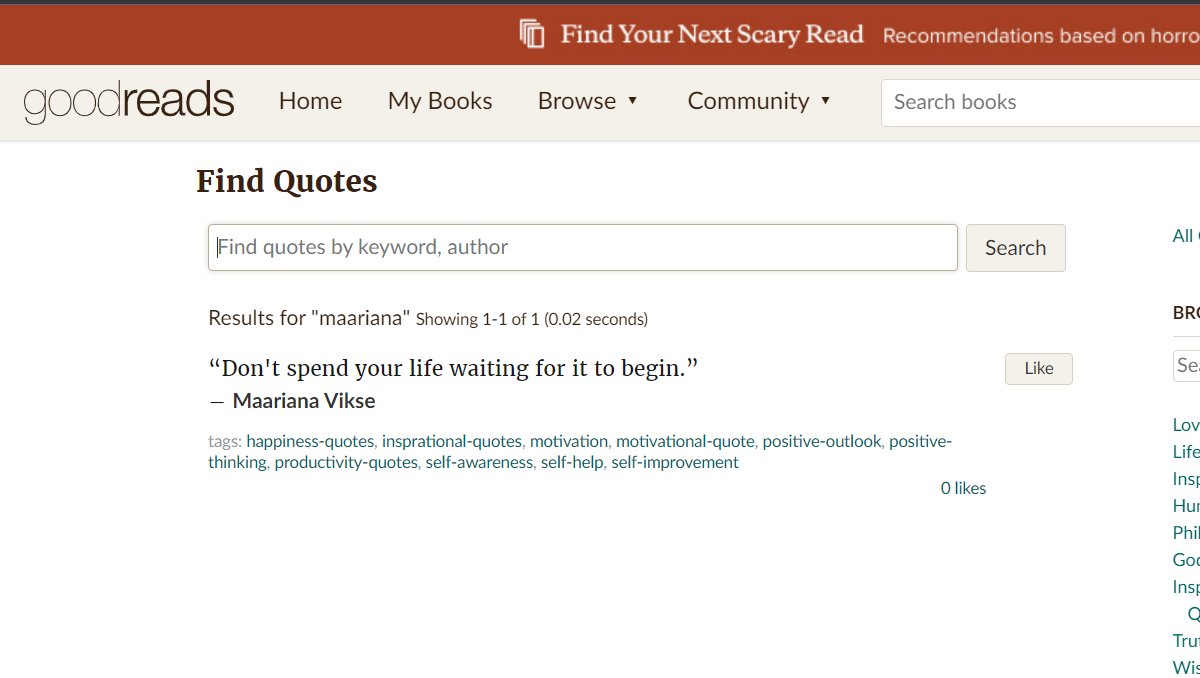The width and height of the screenshot is (1200, 678).
Task: Open the productivity-quotes tag
Action: pyautogui.click(x=346, y=462)
